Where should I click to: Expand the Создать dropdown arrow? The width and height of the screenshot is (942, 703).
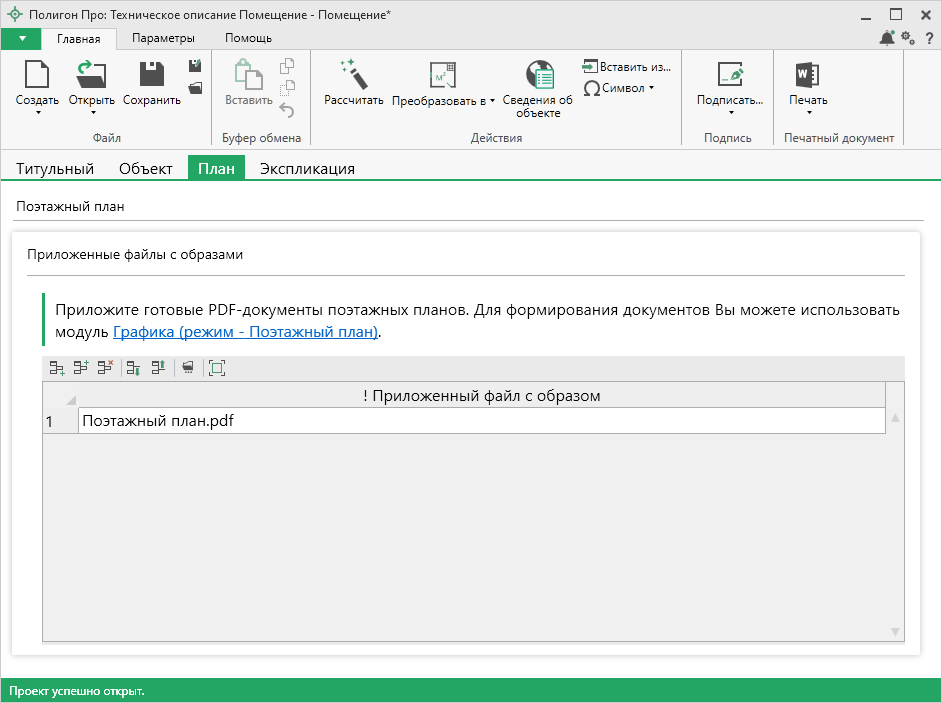pos(37,113)
